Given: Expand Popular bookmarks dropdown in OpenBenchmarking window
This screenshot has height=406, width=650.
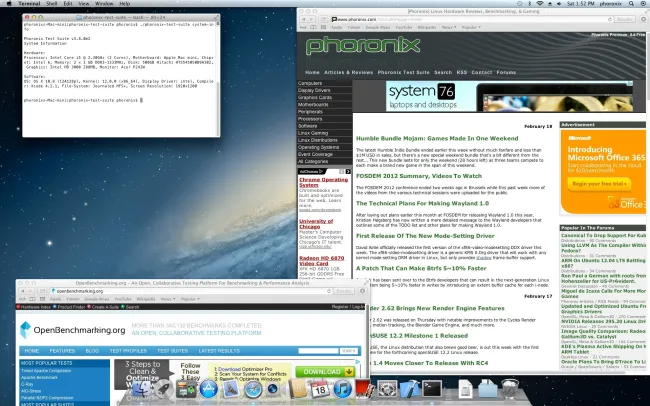Looking at the screenshot, I should tap(190, 299).
